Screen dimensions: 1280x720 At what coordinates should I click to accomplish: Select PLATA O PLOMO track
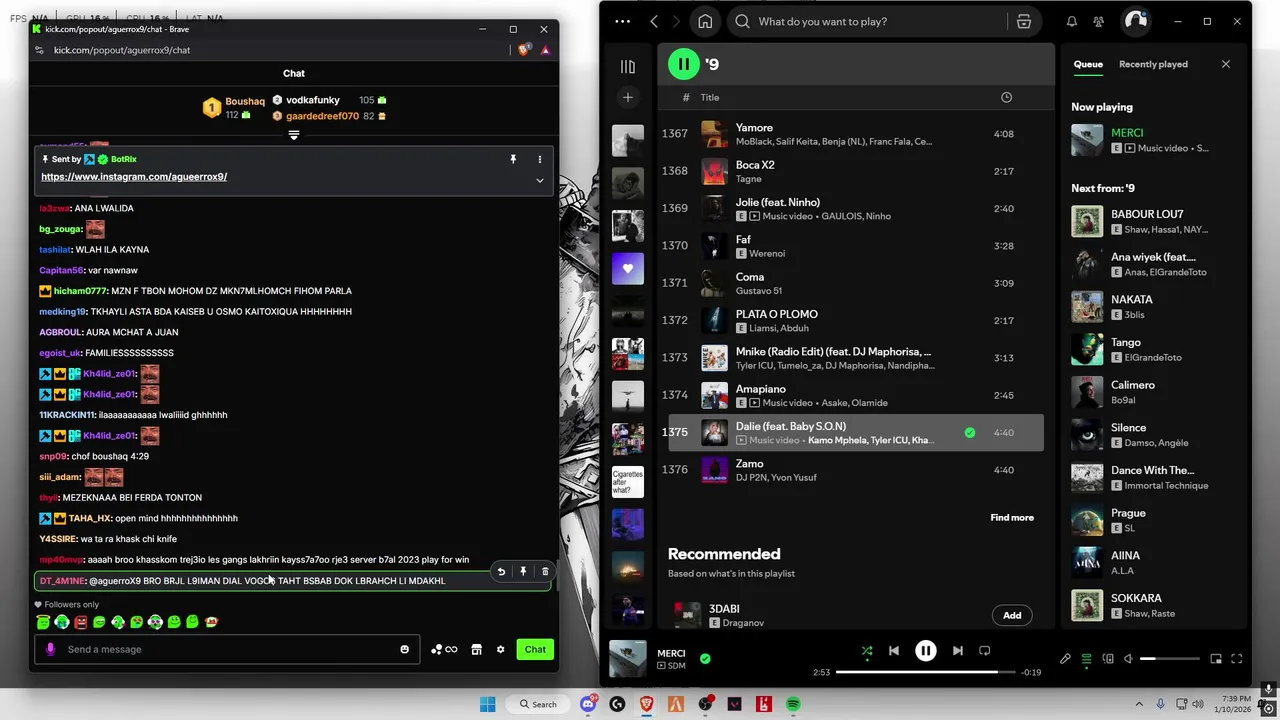click(856, 320)
